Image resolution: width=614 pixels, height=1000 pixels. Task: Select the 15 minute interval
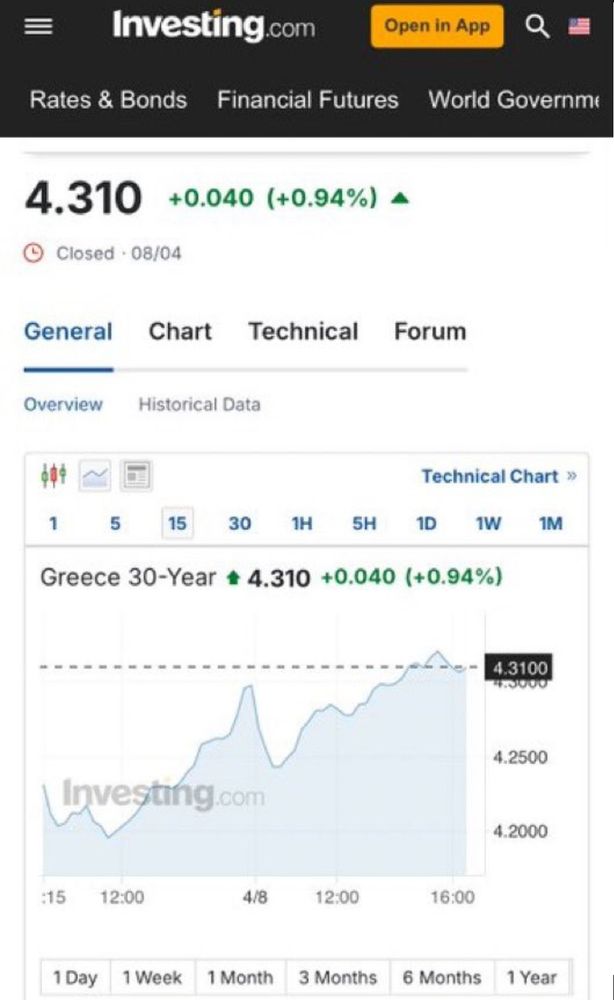click(177, 524)
